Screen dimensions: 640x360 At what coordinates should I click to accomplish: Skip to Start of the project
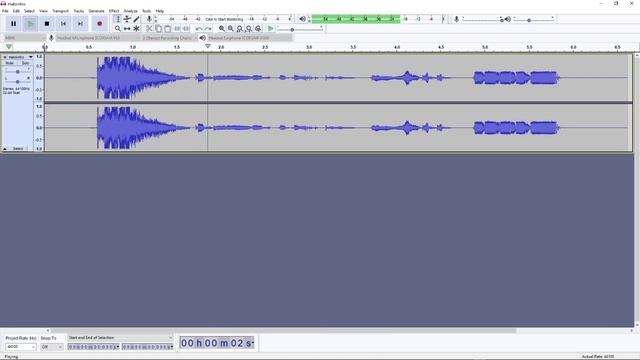click(63, 24)
